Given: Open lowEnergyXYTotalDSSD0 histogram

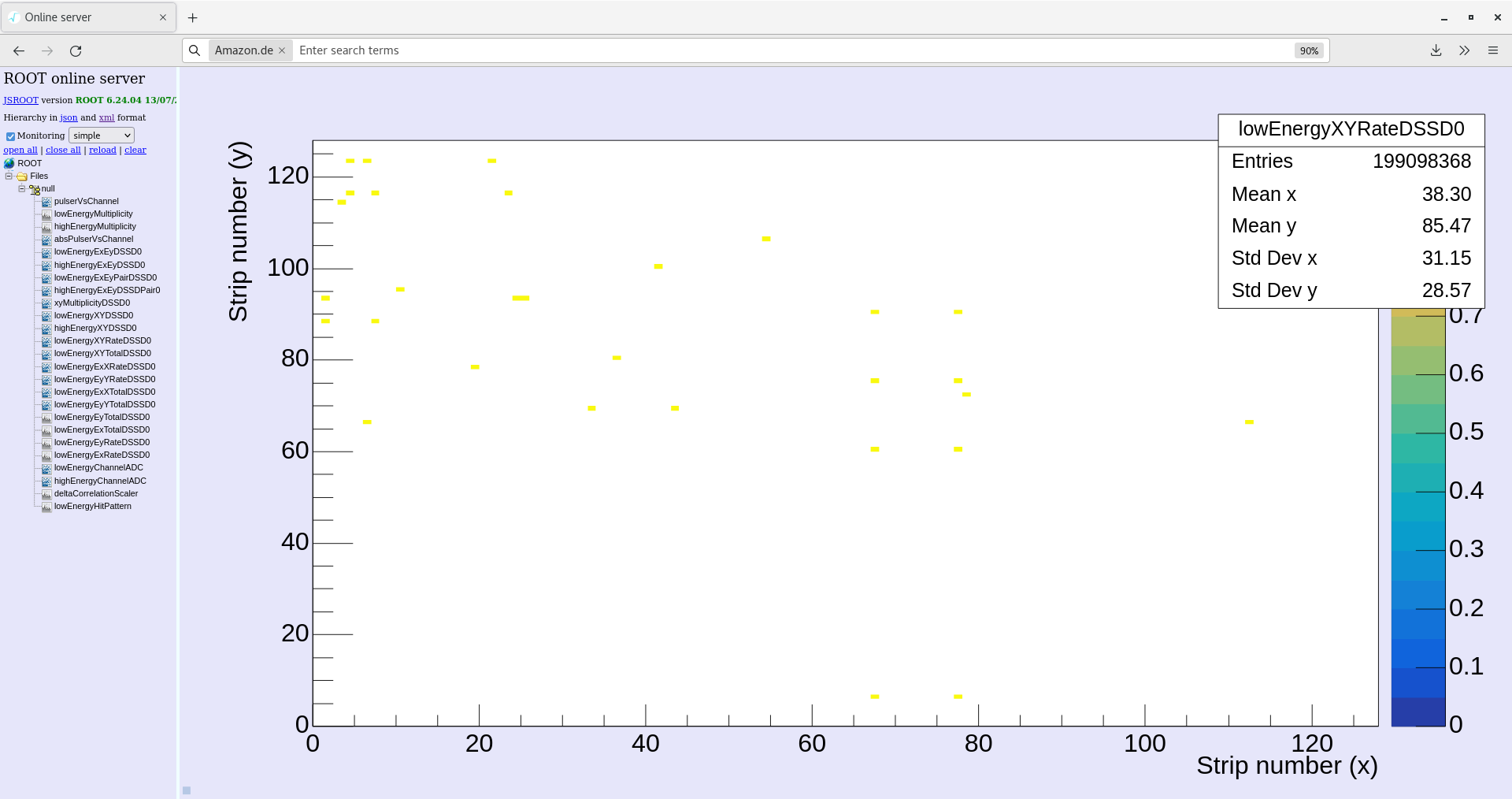Looking at the screenshot, I should (102, 353).
